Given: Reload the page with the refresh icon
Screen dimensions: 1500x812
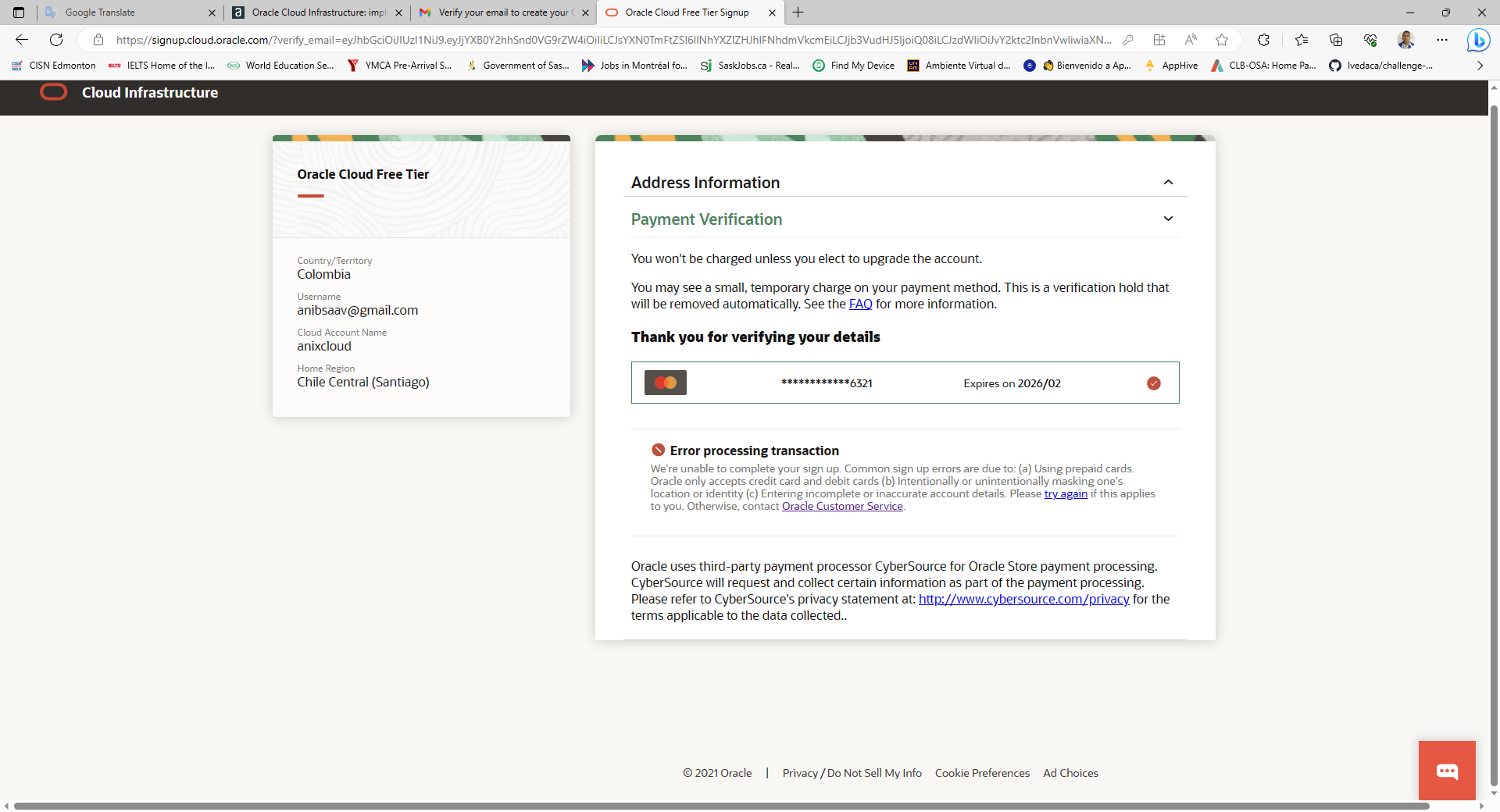Looking at the screenshot, I should coord(56,40).
